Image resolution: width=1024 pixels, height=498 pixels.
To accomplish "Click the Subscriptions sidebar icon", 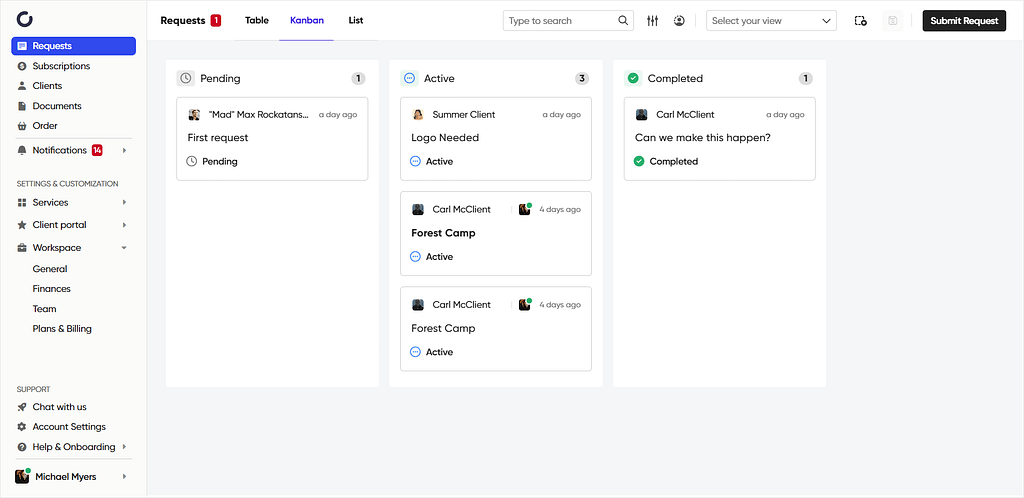I will (x=22, y=66).
